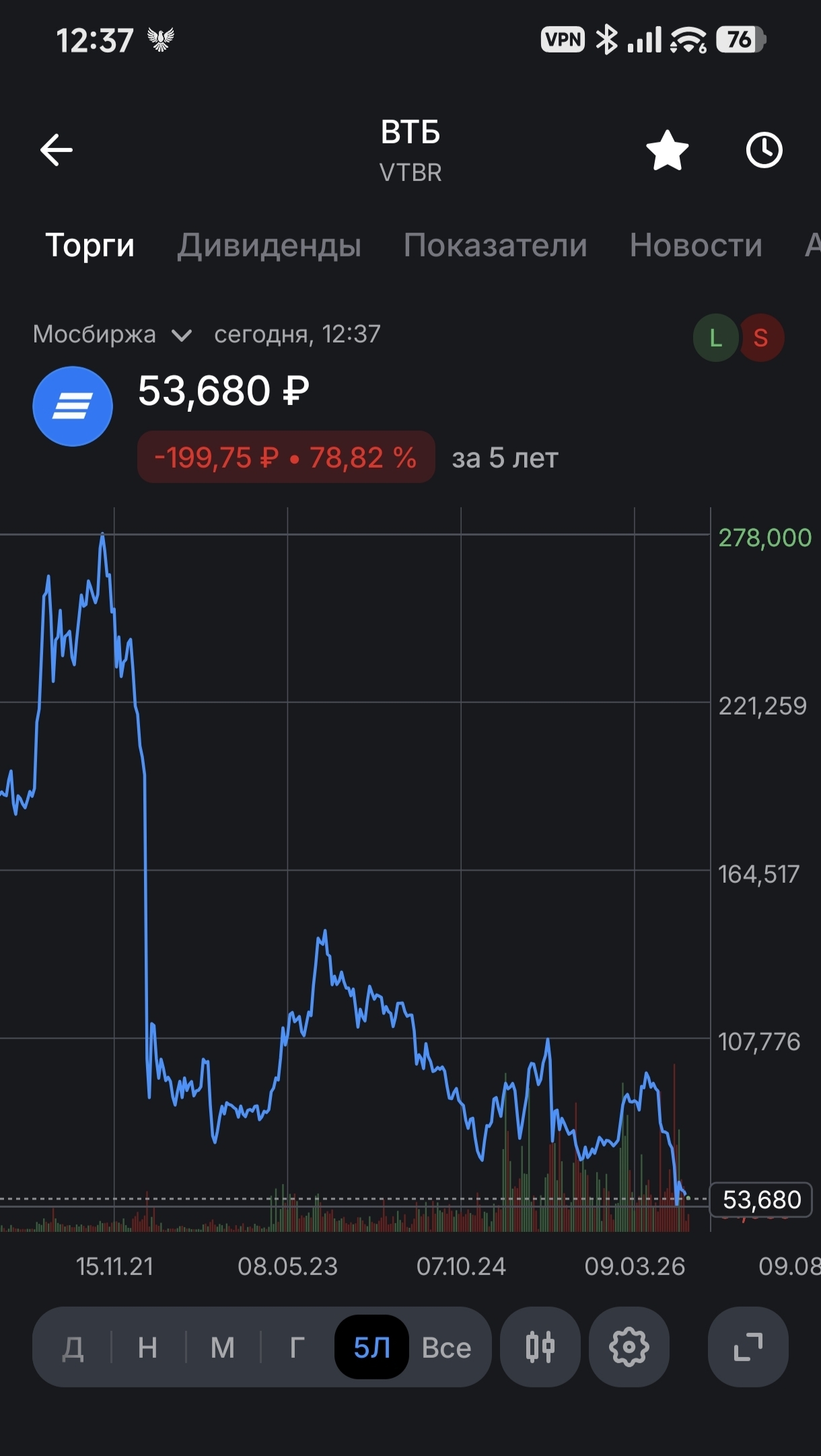This screenshot has width=821, height=1456.
Task: Click the chevron next to Мосбиржа
Action: click(182, 335)
